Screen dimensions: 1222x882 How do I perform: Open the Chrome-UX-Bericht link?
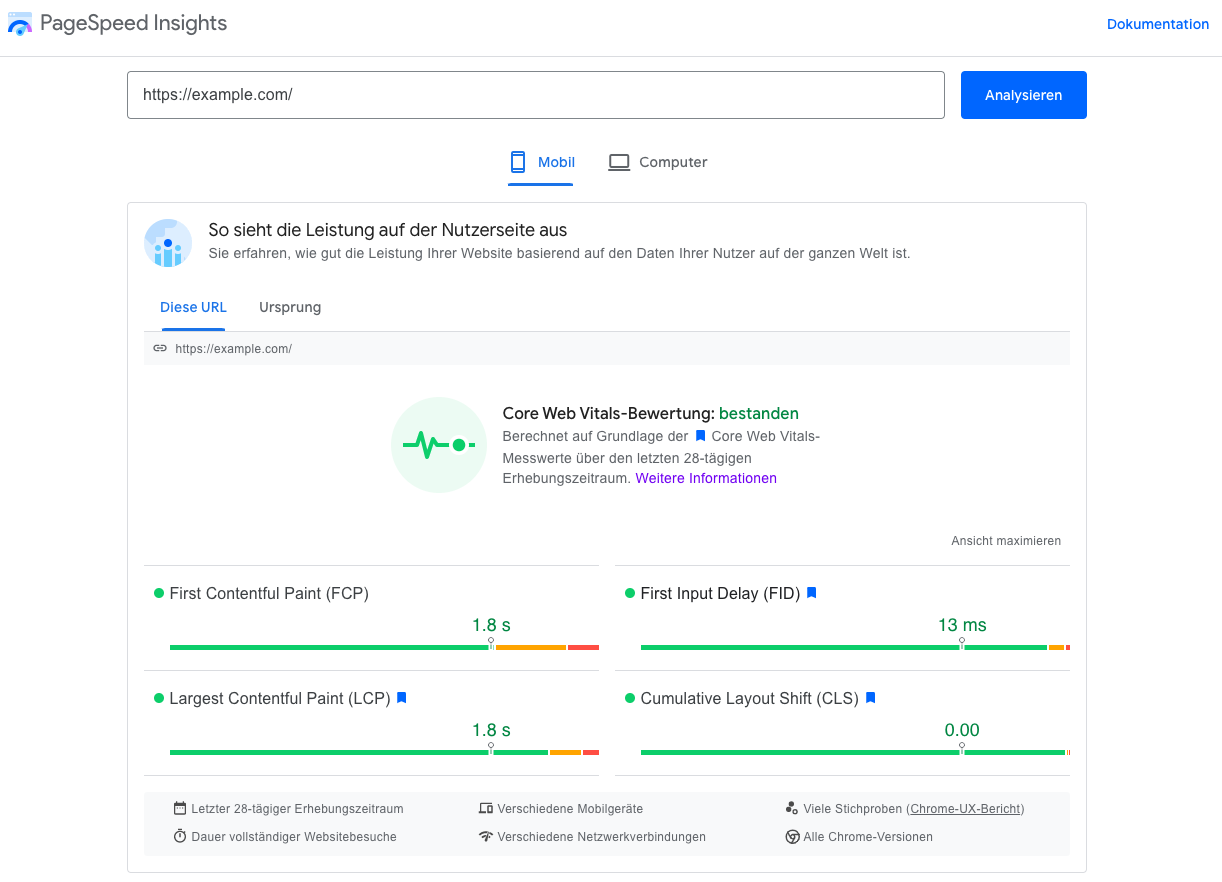965,809
